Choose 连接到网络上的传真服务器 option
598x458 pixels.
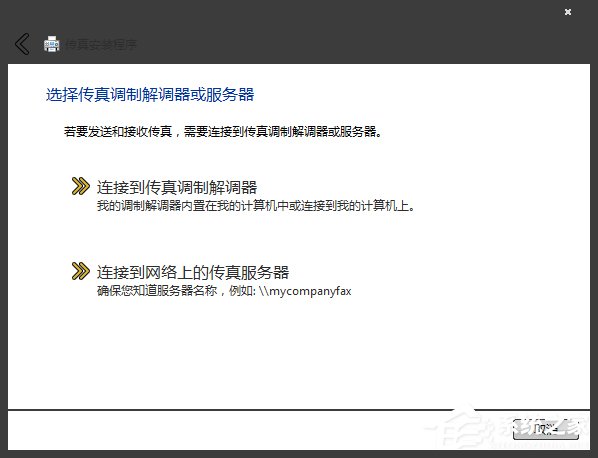click(x=193, y=272)
